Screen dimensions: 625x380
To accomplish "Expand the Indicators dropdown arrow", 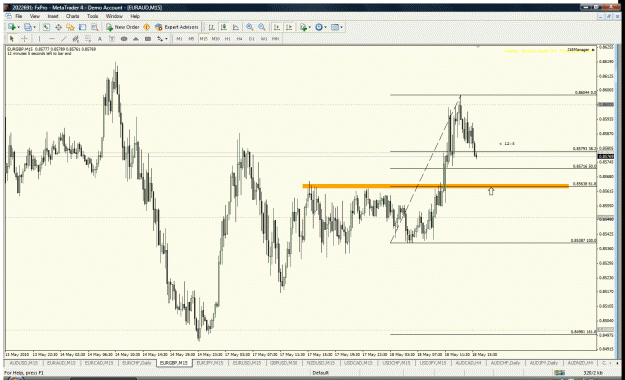I will point(310,27).
